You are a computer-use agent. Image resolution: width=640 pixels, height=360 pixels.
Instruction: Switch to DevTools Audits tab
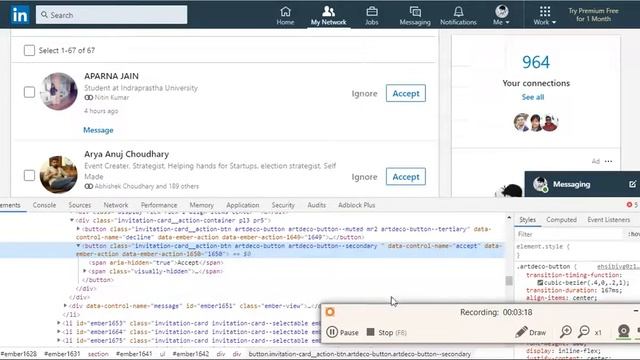[x=316, y=205]
